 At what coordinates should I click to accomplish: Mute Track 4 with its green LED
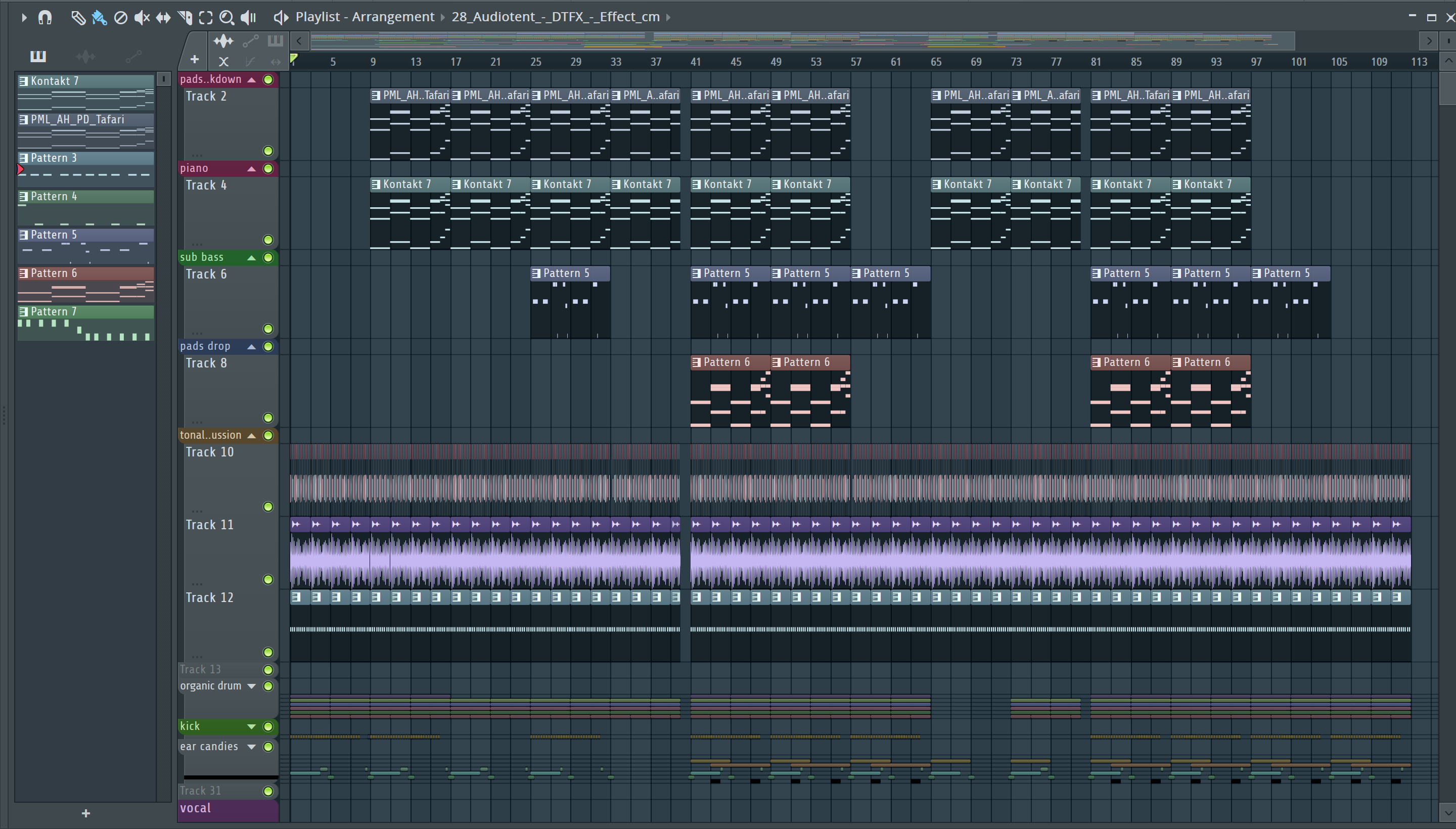267,240
